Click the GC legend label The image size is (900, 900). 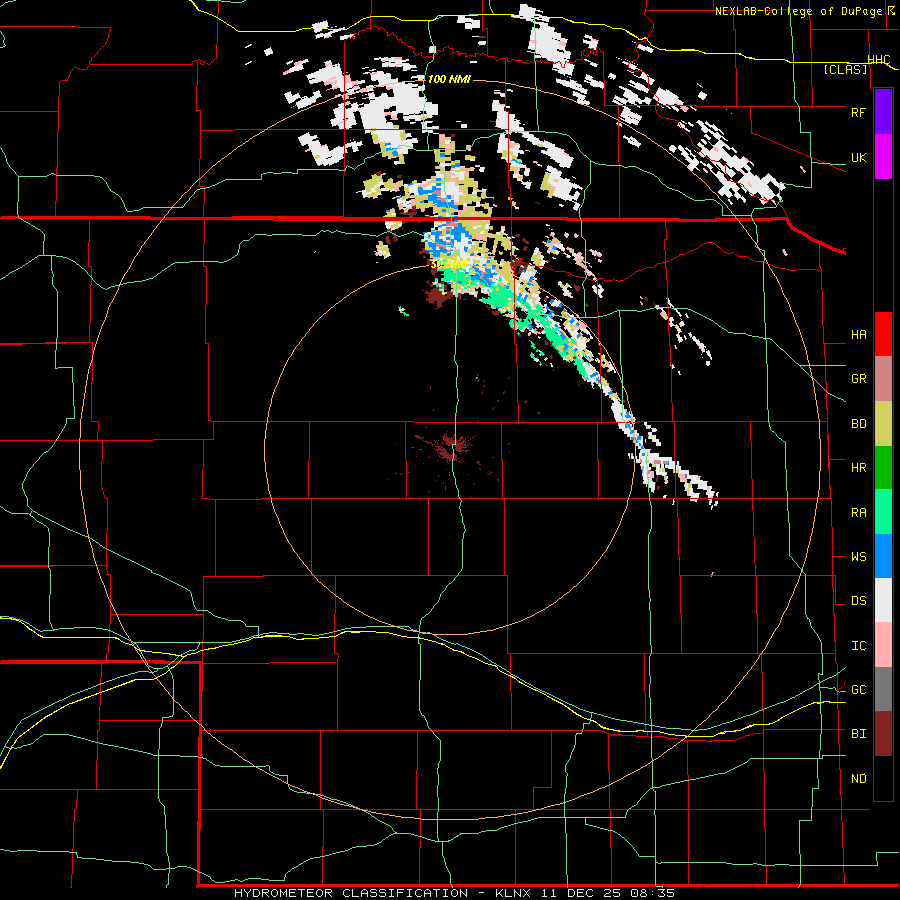[x=858, y=689]
